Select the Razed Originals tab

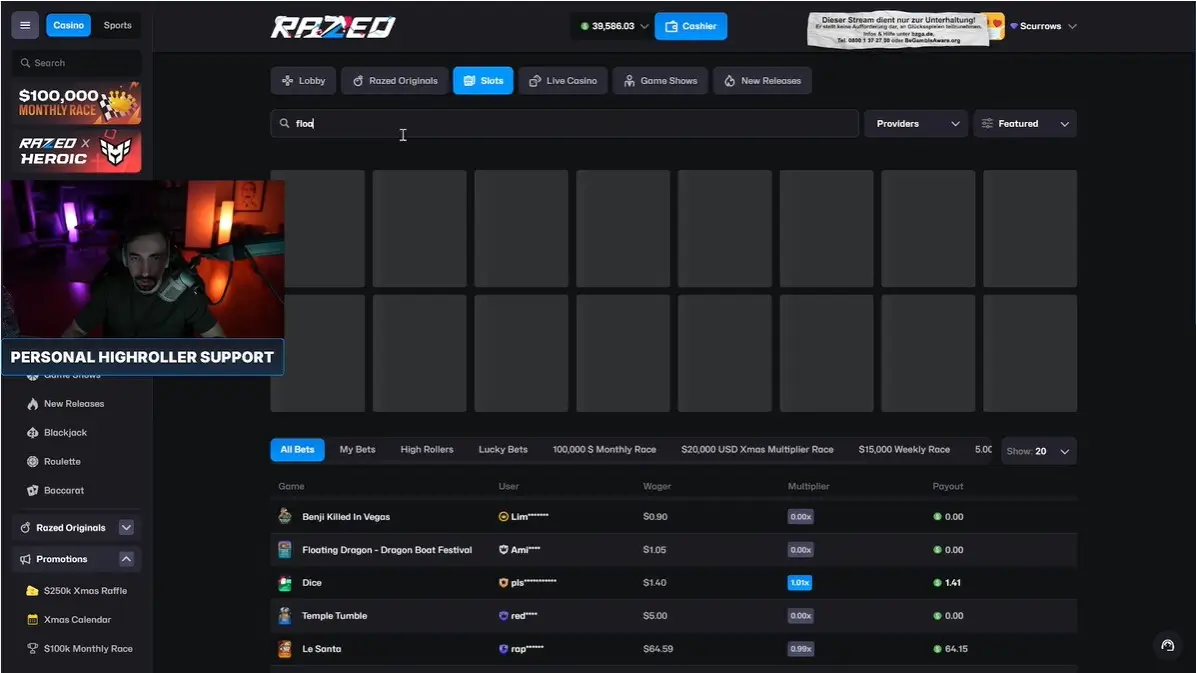pyautogui.click(x=394, y=81)
